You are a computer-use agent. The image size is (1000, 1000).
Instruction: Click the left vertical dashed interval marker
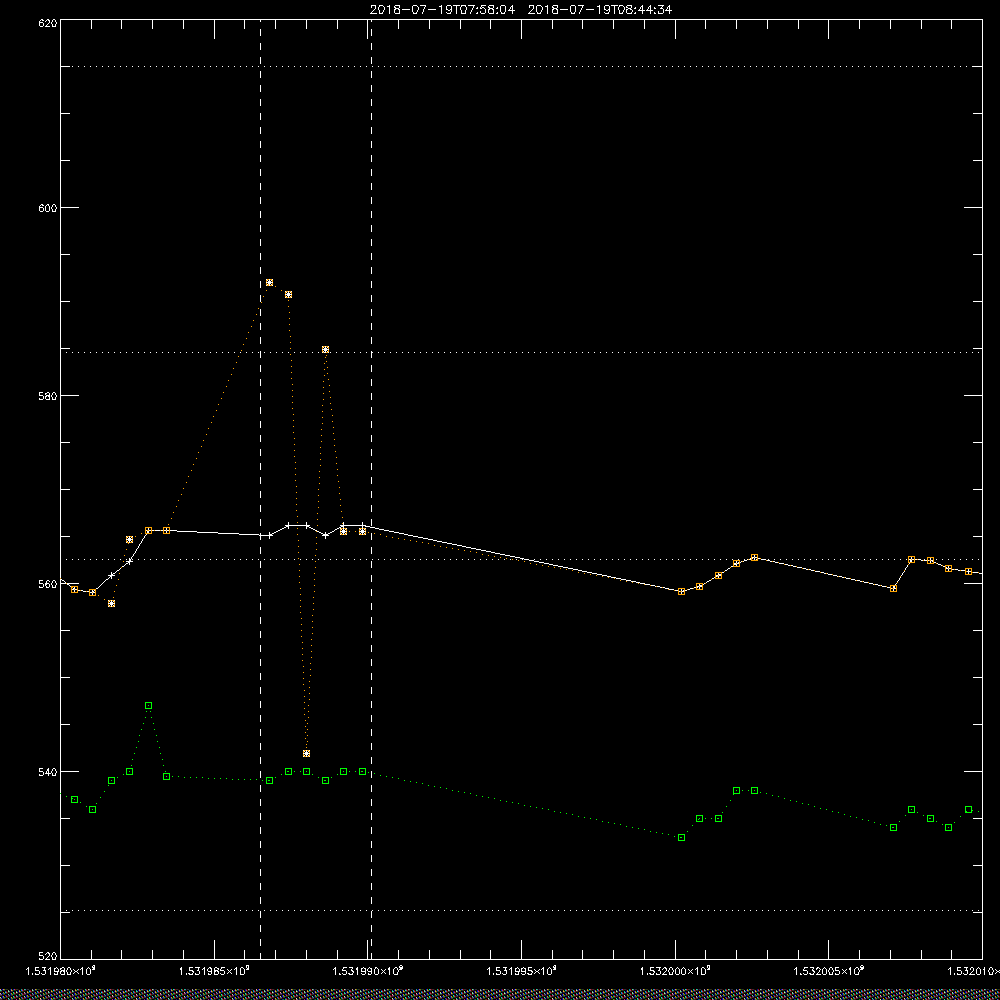[x=260, y=490]
